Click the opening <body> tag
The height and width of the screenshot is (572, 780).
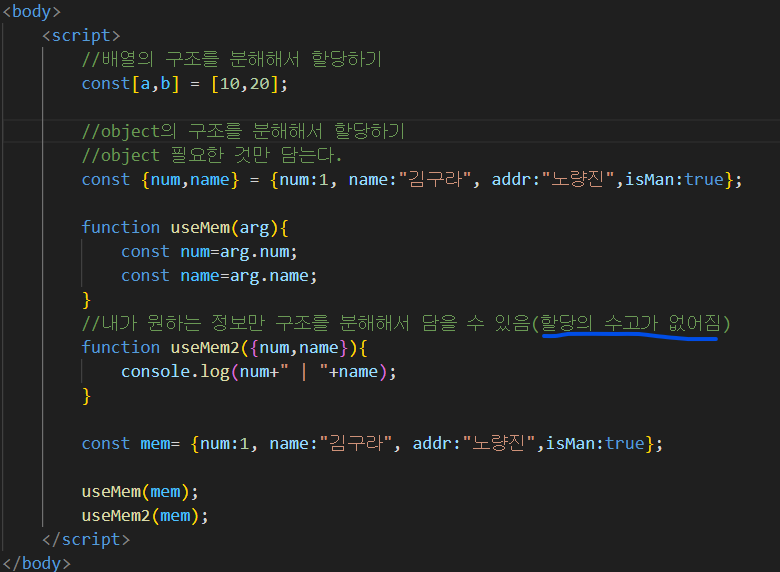tap(31, 11)
